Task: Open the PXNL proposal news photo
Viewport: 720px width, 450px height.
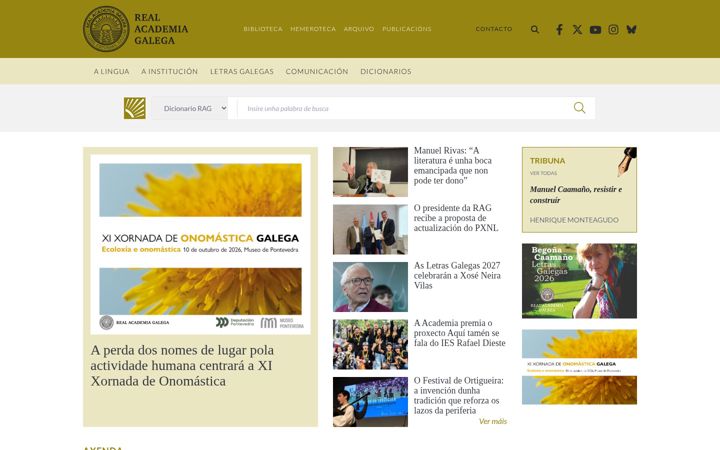Action: click(x=371, y=229)
